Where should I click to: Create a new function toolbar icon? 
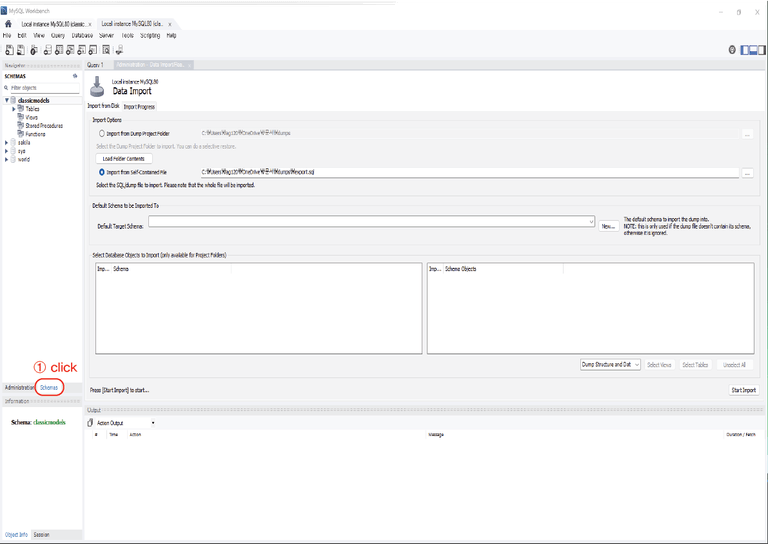click(x=93, y=50)
